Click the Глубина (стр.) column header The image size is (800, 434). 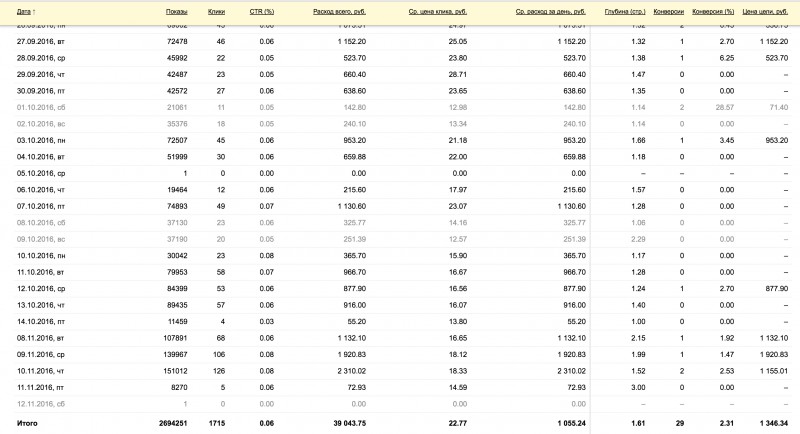click(x=624, y=9)
